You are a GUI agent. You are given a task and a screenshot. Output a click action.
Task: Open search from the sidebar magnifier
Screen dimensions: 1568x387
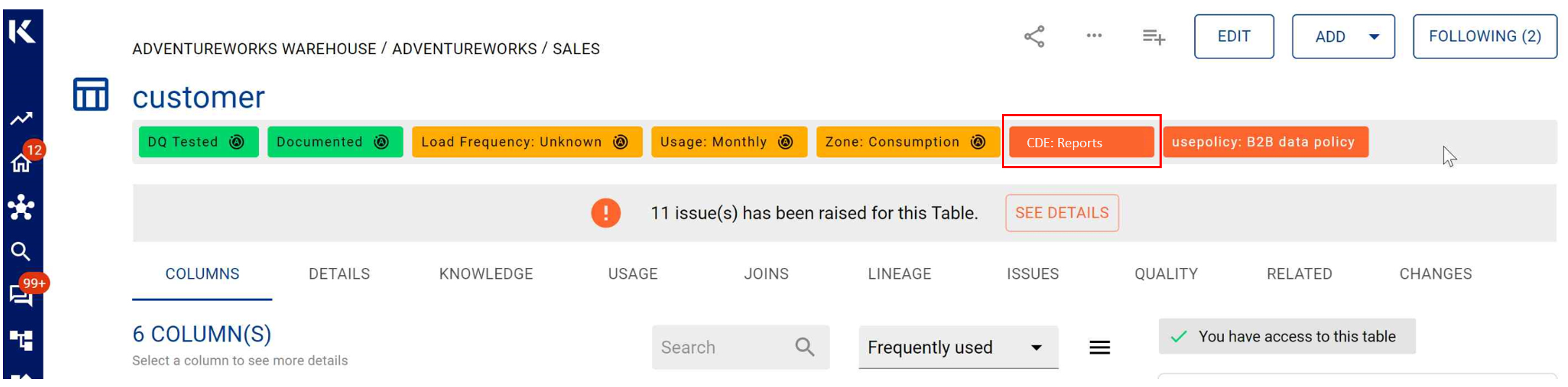coord(20,251)
